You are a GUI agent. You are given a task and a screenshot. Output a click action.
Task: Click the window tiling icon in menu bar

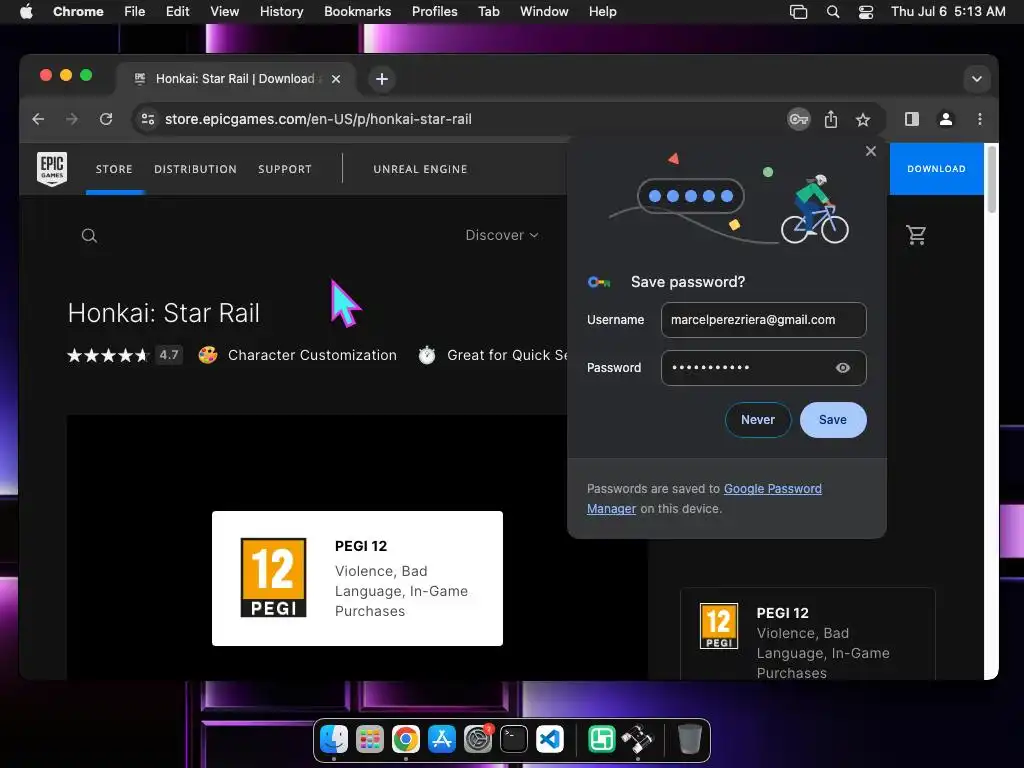(x=798, y=12)
